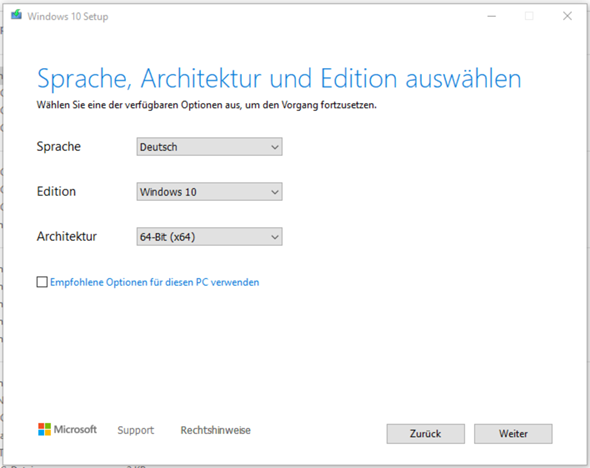This screenshot has width=590, height=468.
Task: Click the Windows 10 Setup title bar icon
Action: pos(16,15)
